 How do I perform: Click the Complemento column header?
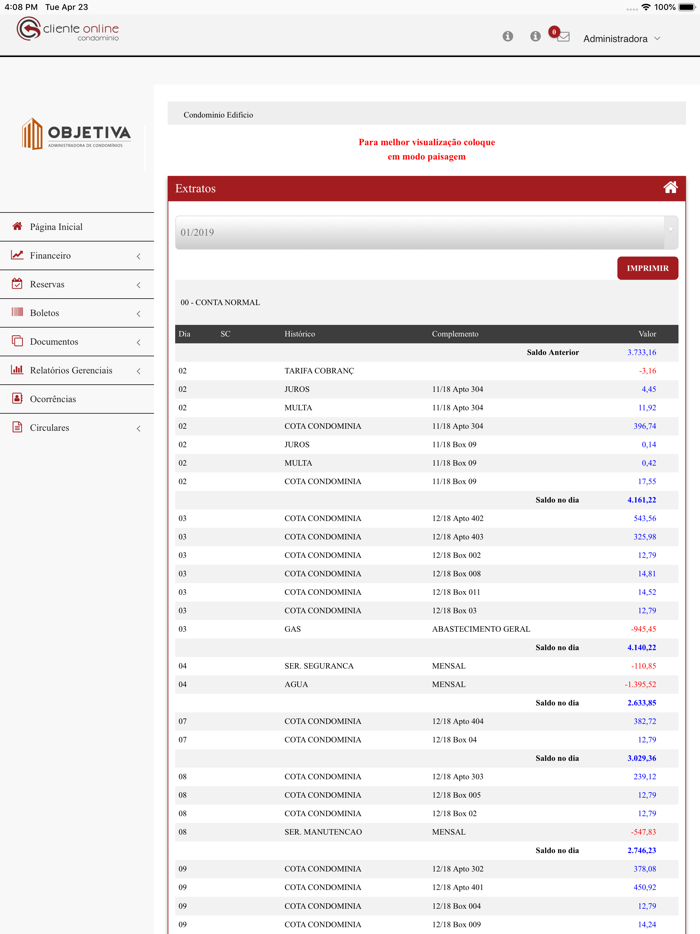point(455,334)
